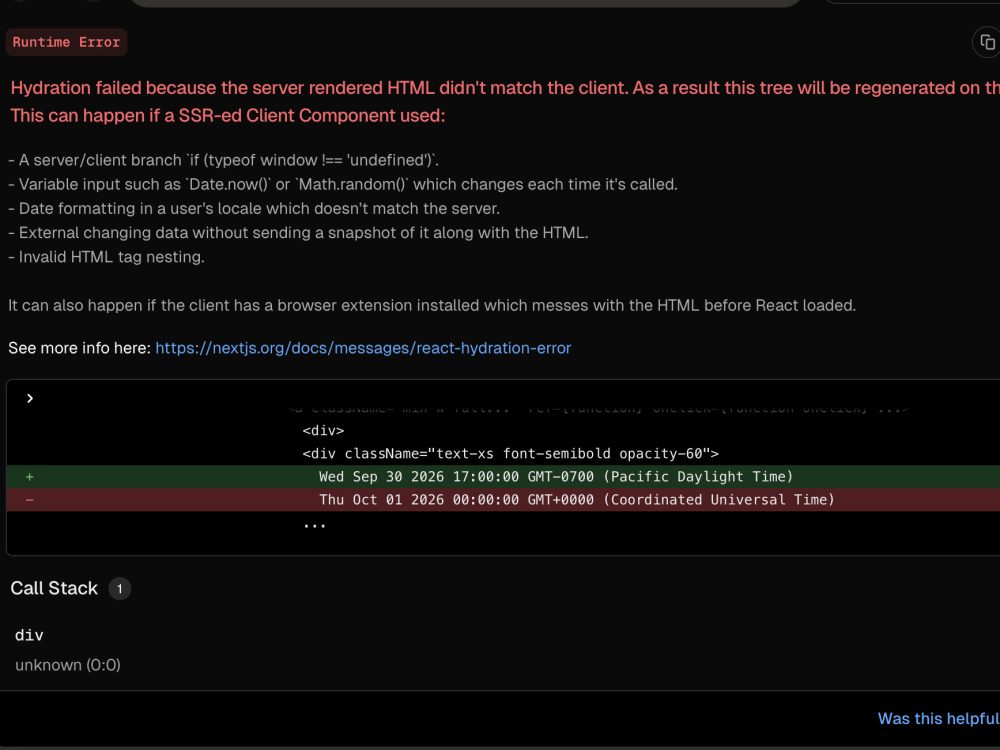Click the Runtime Error badge icon
The width and height of the screenshot is (1000, 750).
pos(66,42)
